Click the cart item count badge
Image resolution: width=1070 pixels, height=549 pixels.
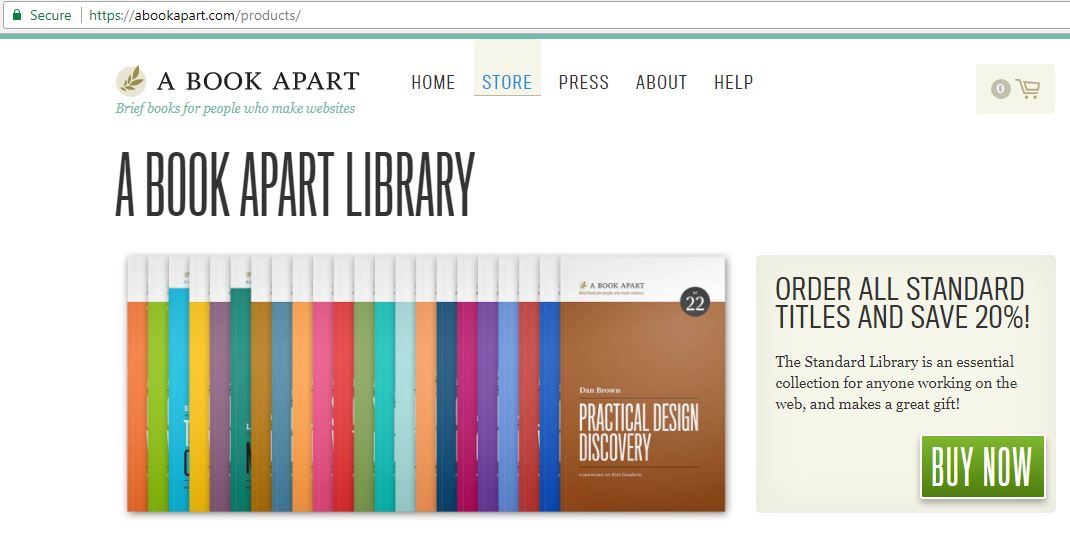1000,89
